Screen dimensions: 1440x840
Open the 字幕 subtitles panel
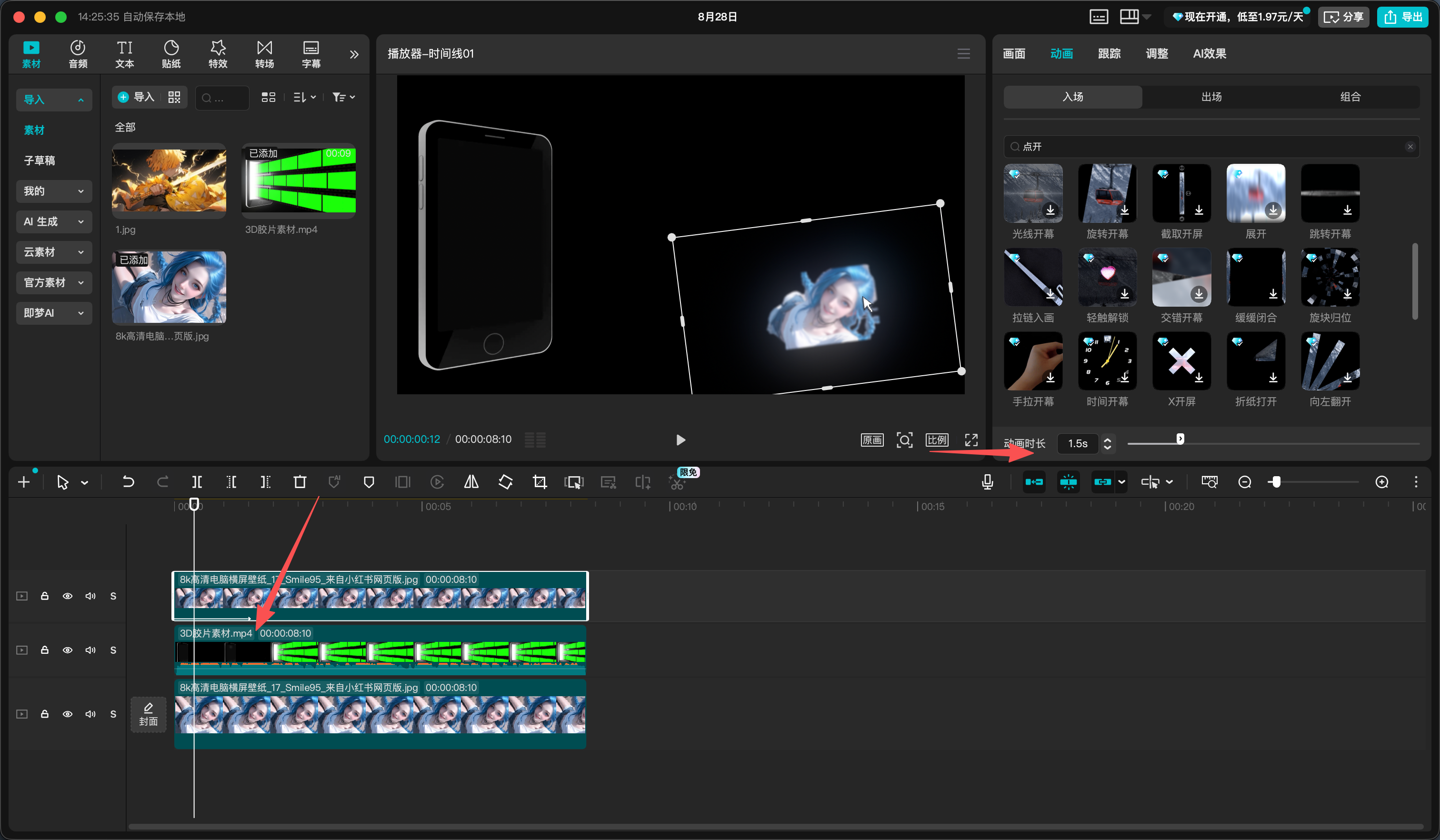[x=311, y=54]
